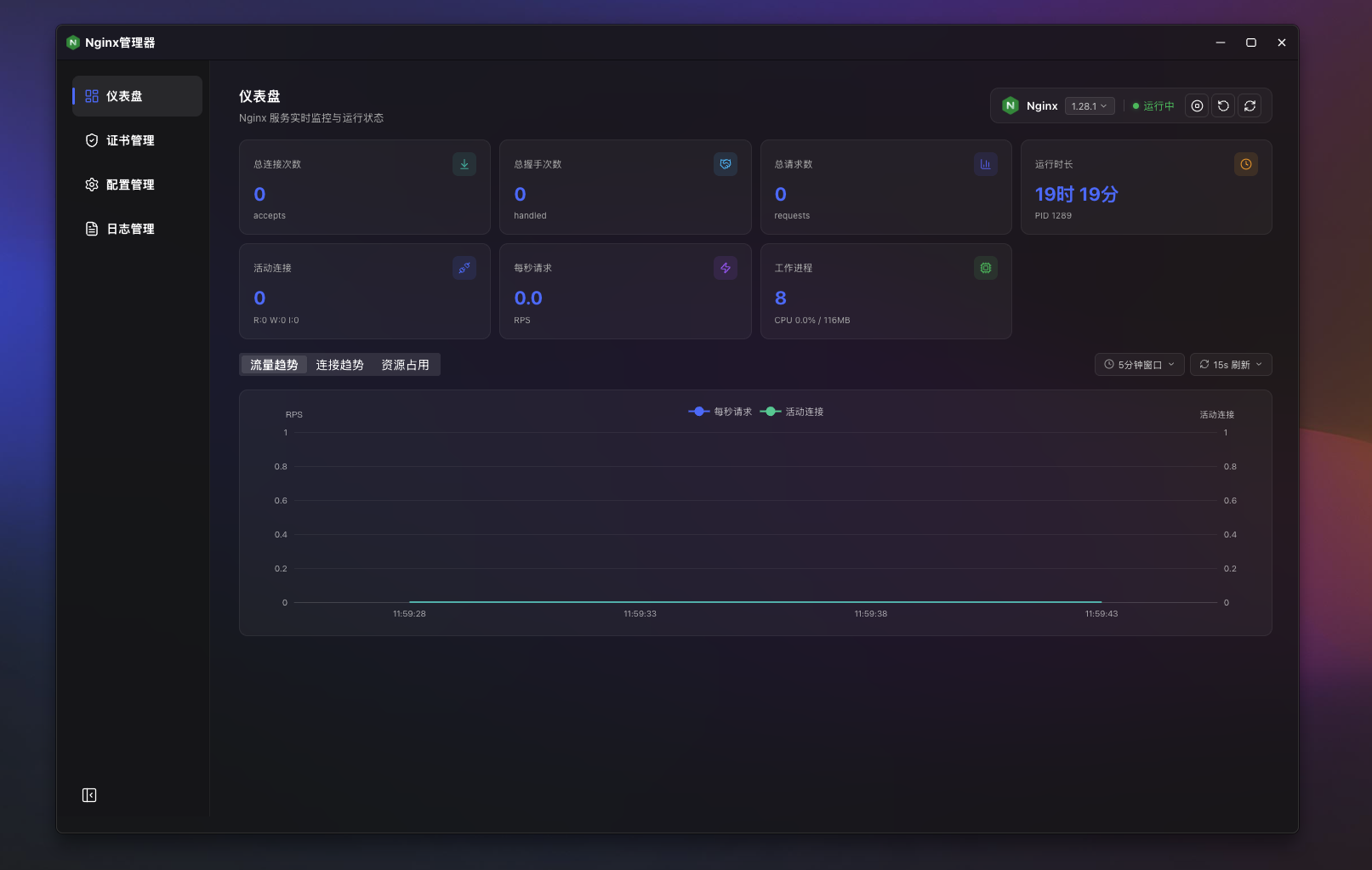Click the handled label under 总握手次数
1372x870 pixels.
[x=530, y=216]
